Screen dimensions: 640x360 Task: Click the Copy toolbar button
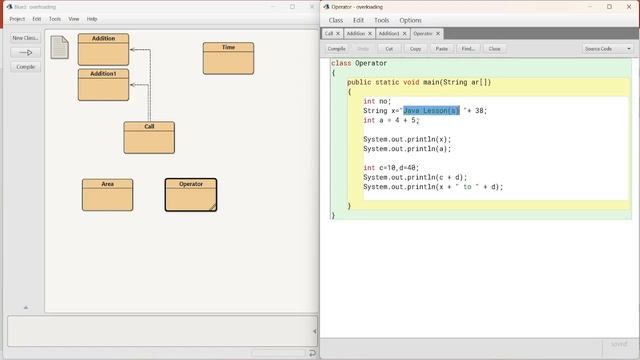point(415,49)
